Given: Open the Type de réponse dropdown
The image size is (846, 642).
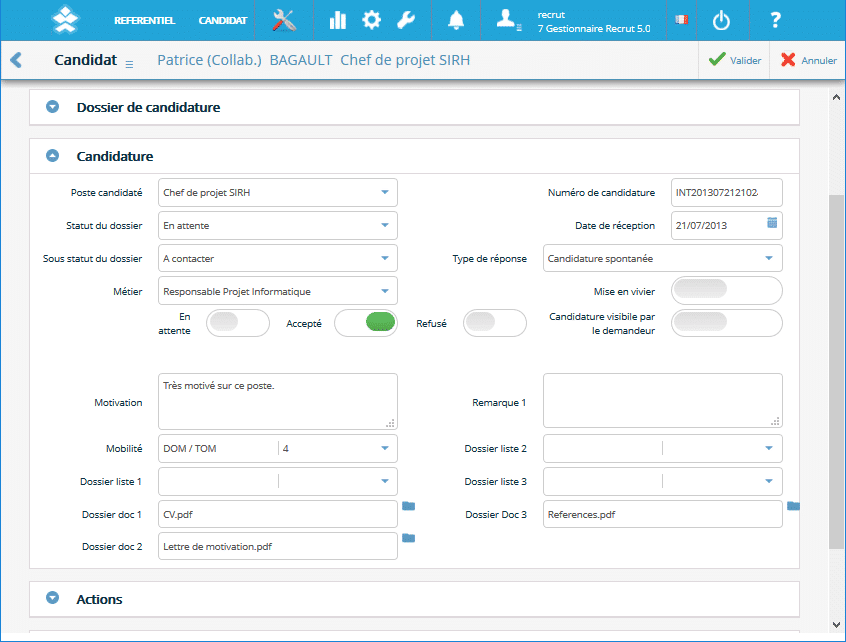Looking at the screenshot, I should click(663, 258).
